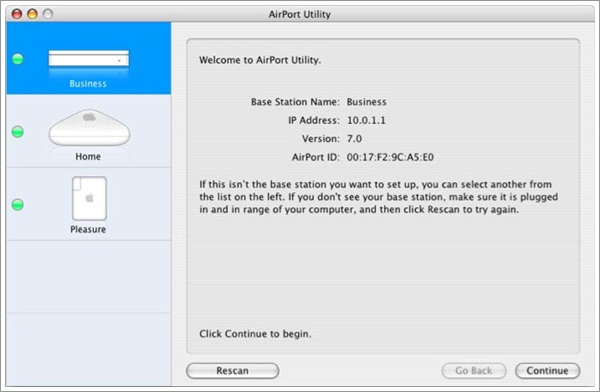Click the 'IP Address:' label

coord(314,120)
